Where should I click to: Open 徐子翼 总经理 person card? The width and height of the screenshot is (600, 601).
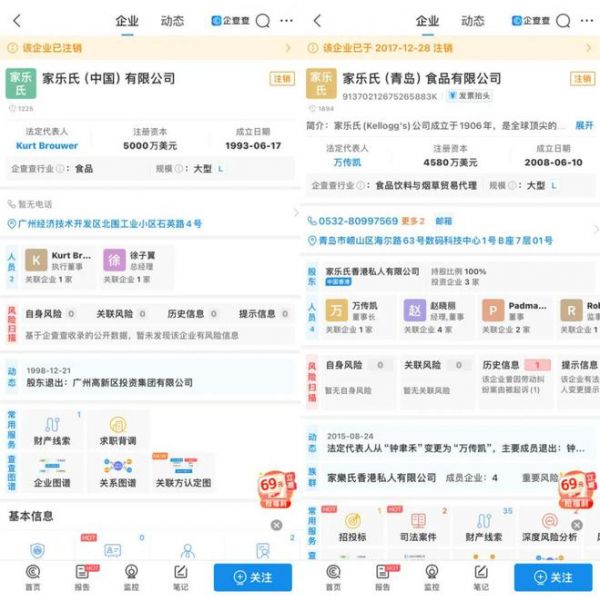point(137,267)
